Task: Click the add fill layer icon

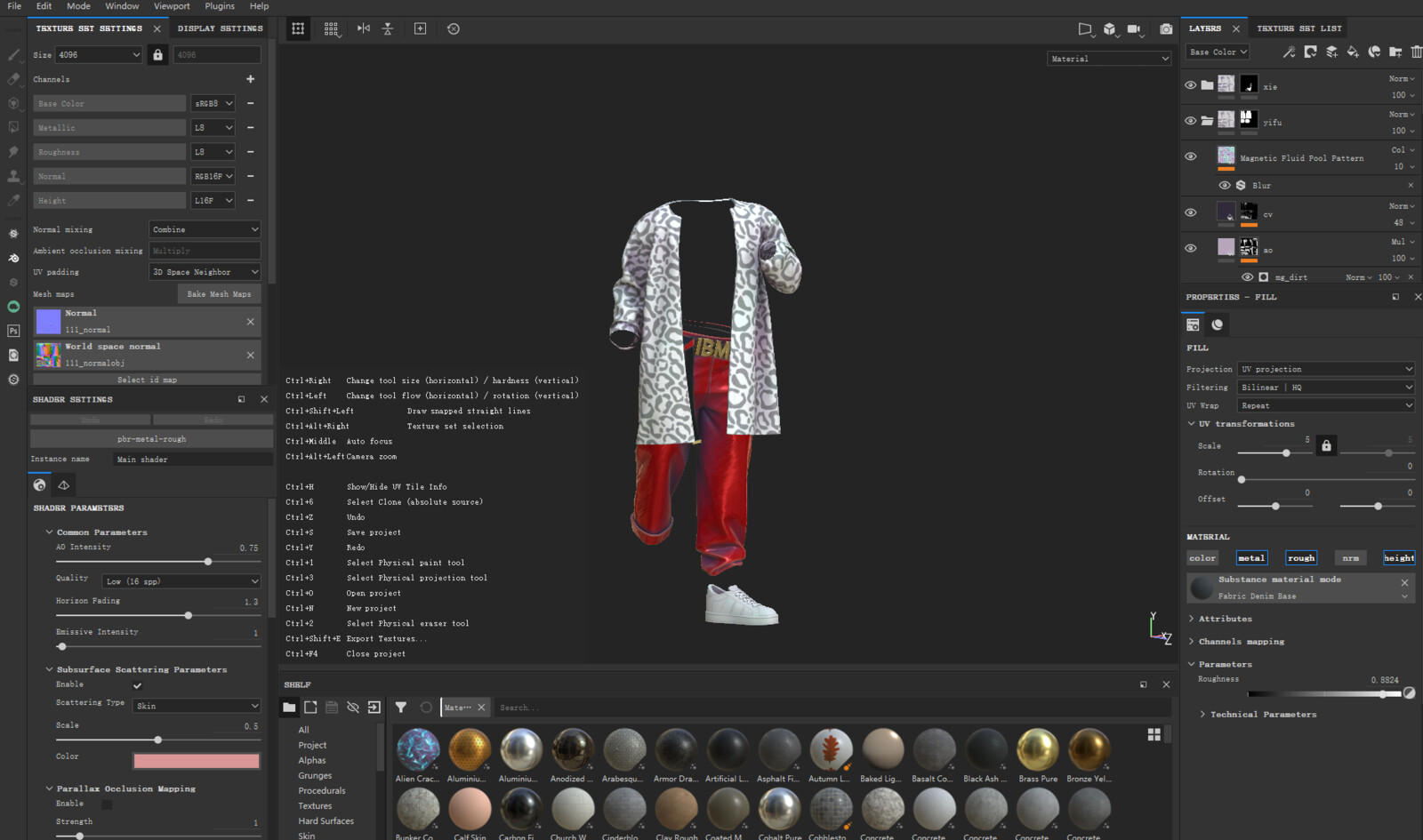Action: [1353, 52]
